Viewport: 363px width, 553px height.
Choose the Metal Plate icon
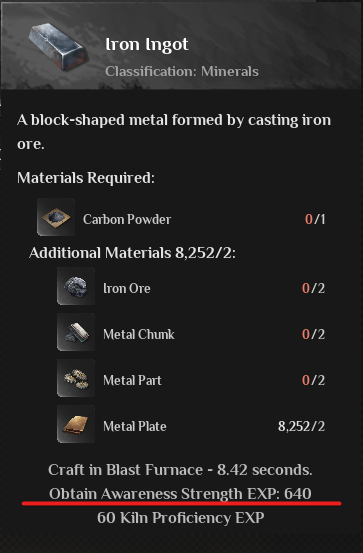pos(76,424)
